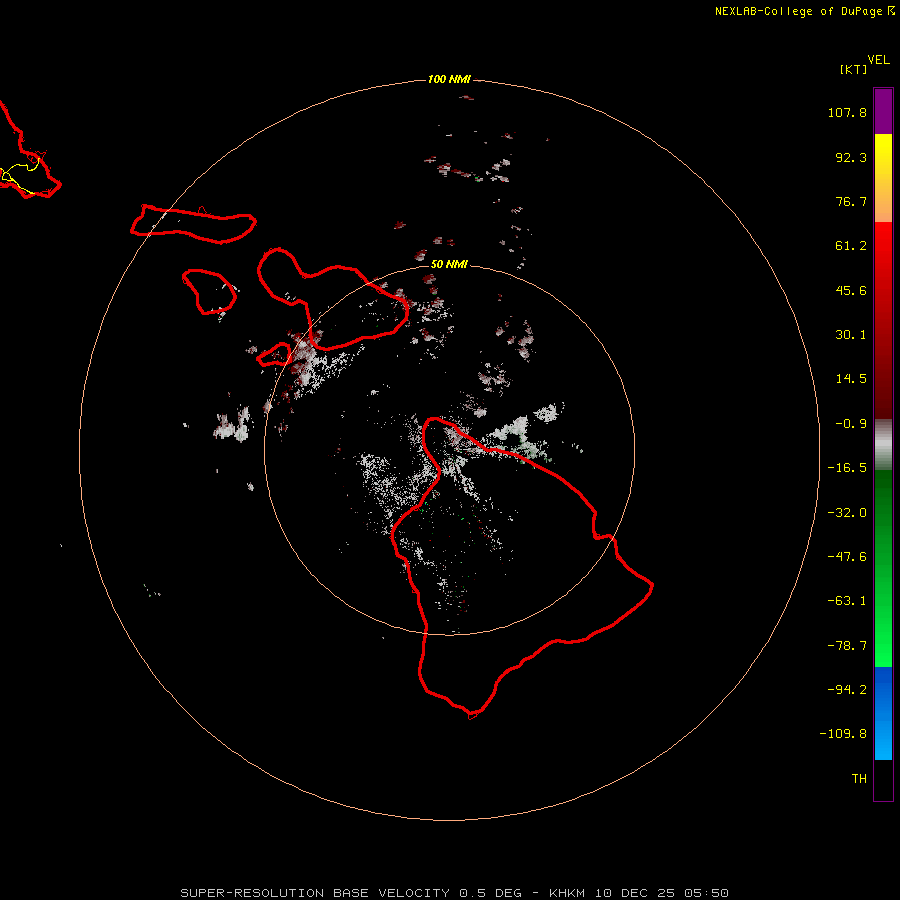The height and width of the screenshot is (900, 900).
Task: Click the 45.6 velocity scale value
Action: point(851,290)
